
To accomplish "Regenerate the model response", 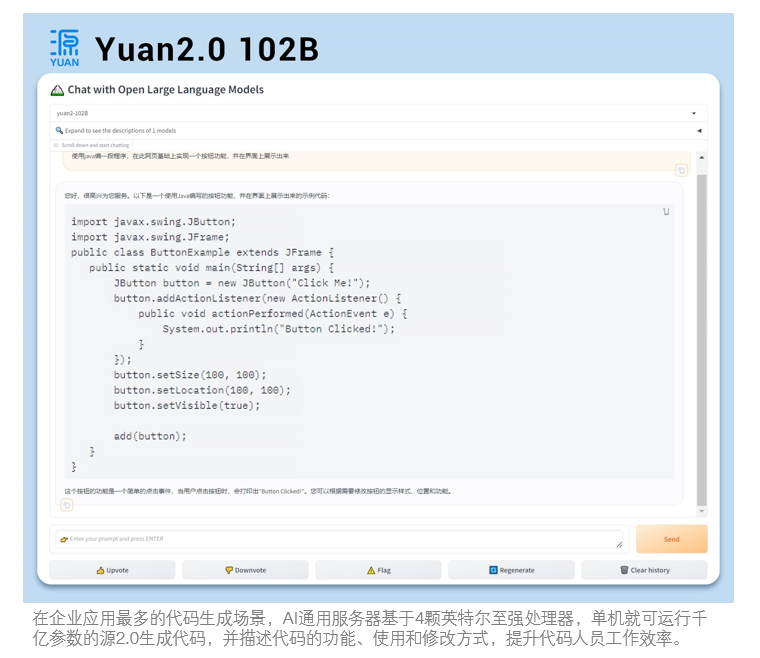I will 511,570.
